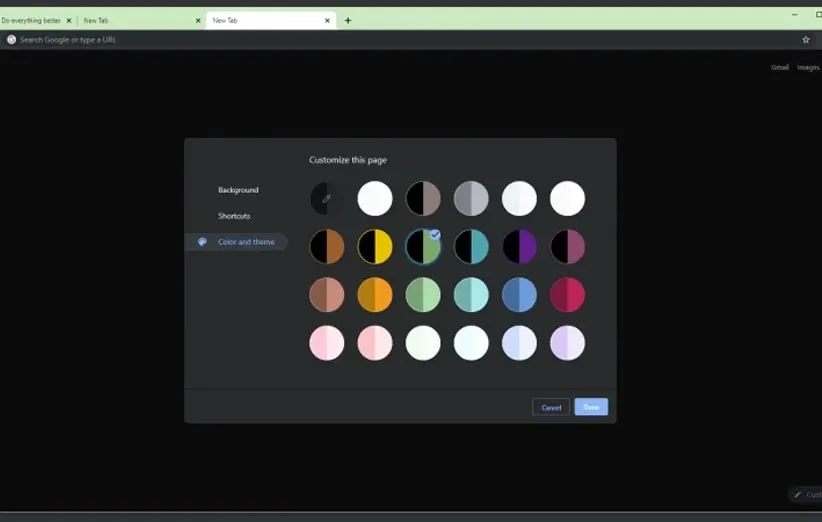Select the Color and theme section
This screenshot has width=822, height=522.
coord(246,242)
